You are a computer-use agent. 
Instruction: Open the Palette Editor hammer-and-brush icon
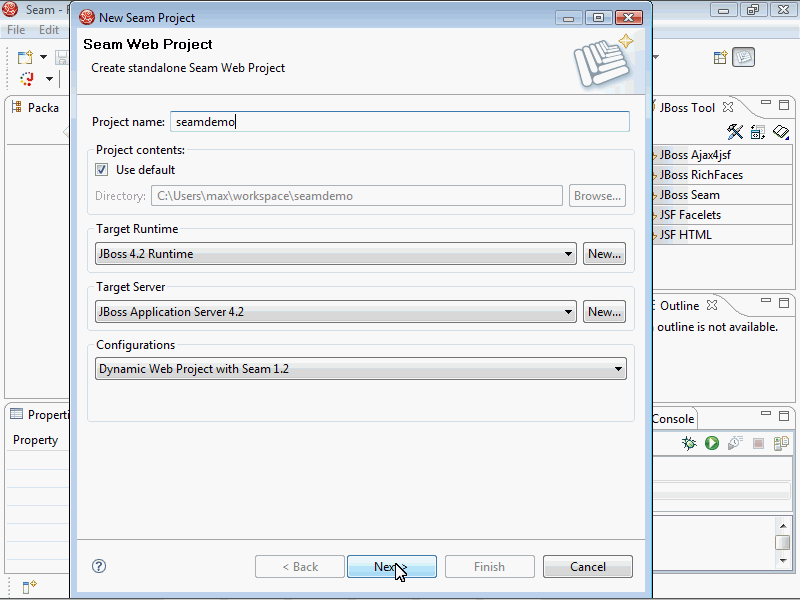(735, 132)
